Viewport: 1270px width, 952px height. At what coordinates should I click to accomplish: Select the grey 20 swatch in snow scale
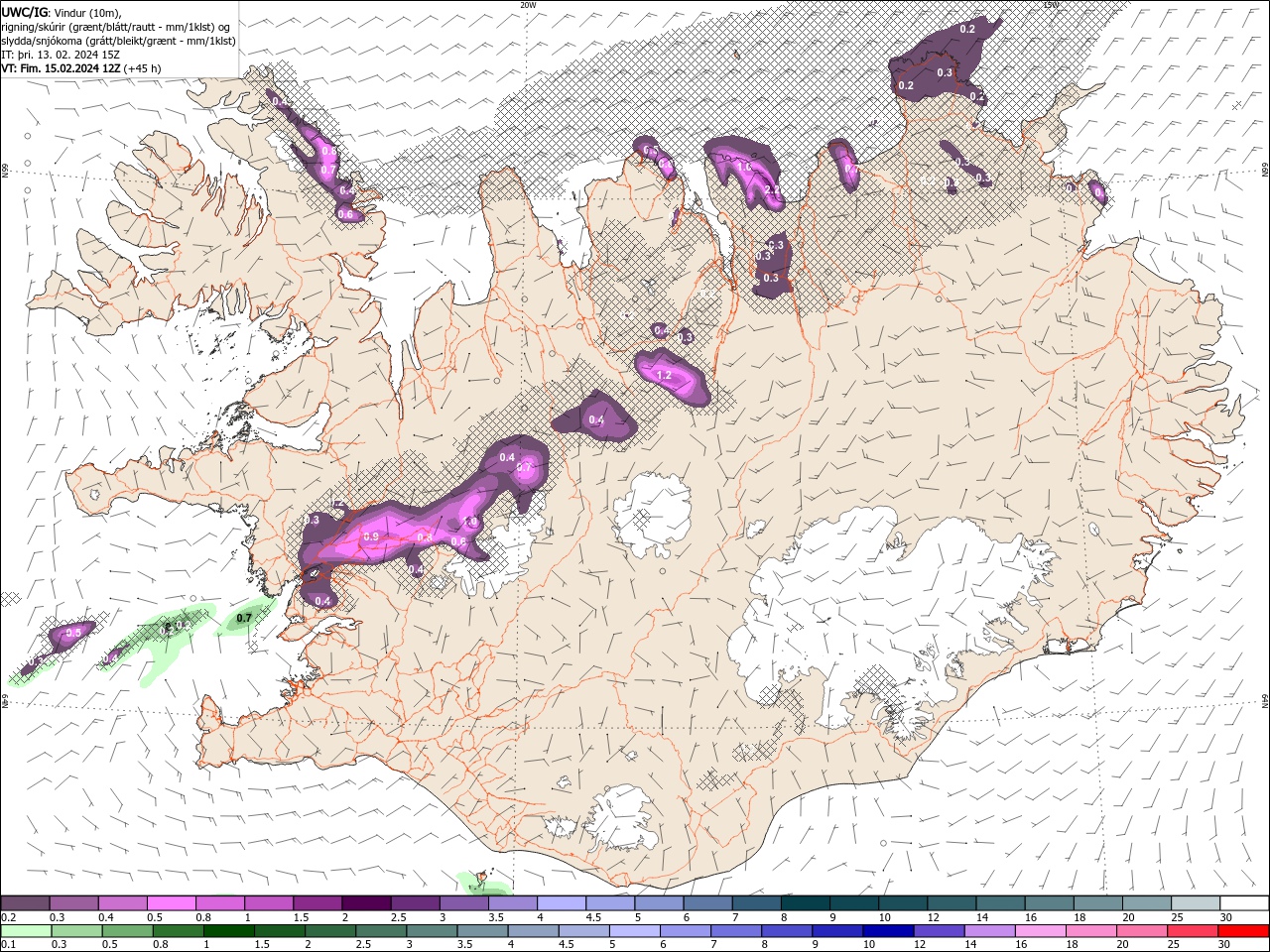click(1146, 903)
